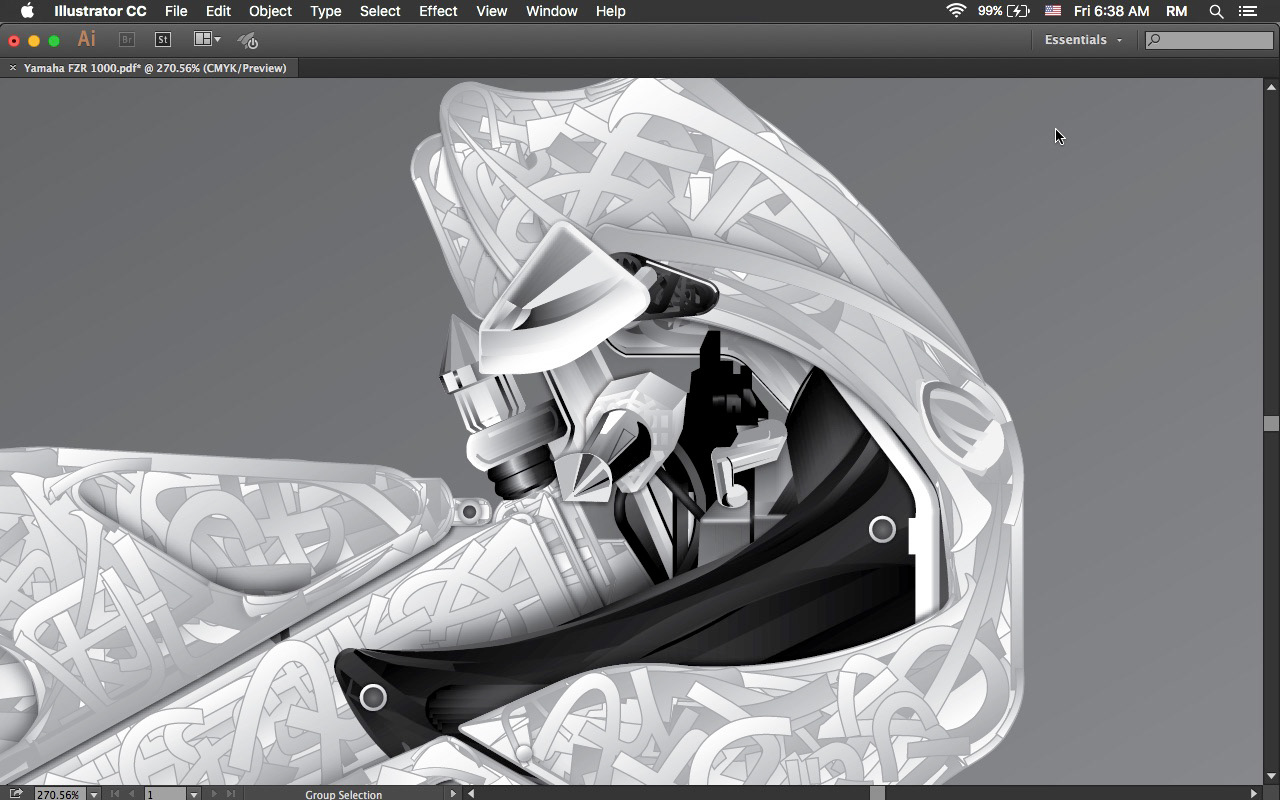1280x800 pixels.
Task: Open the Effect menu
Action: coord(438,11)
